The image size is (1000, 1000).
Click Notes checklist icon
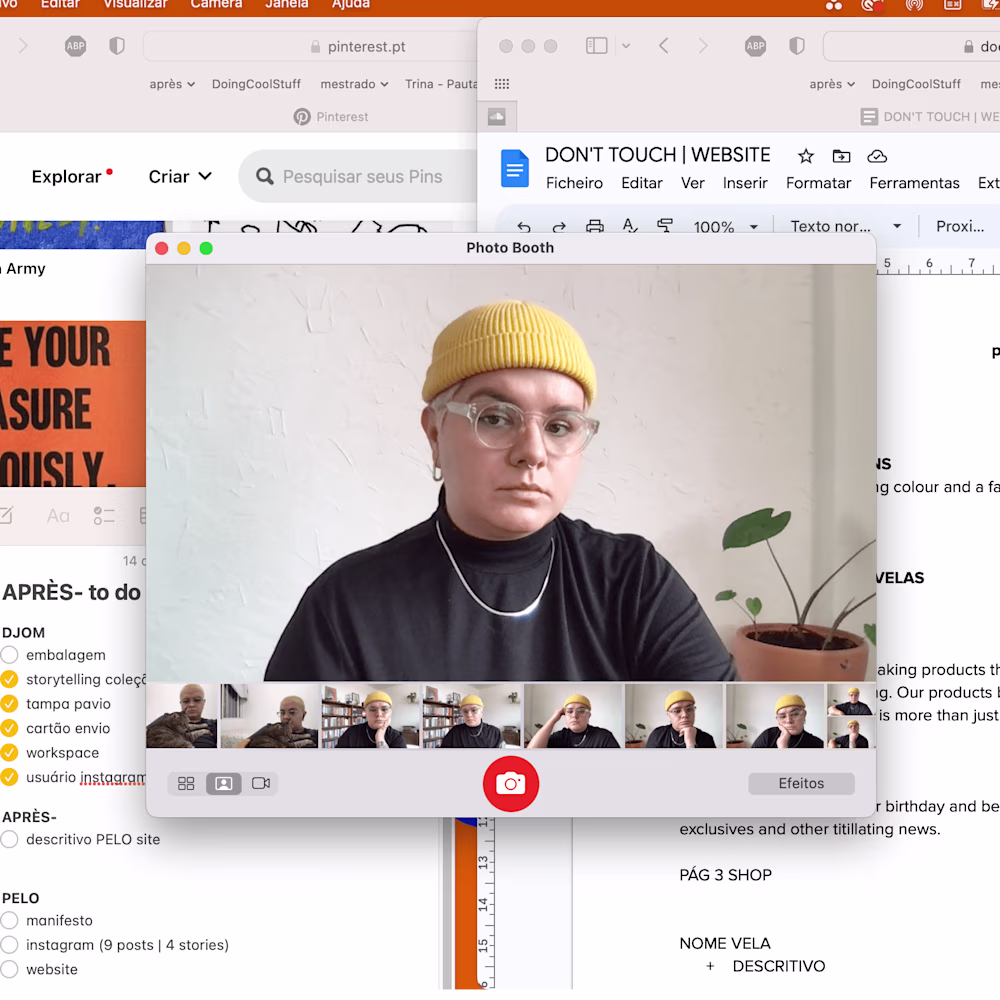[103, 515]
